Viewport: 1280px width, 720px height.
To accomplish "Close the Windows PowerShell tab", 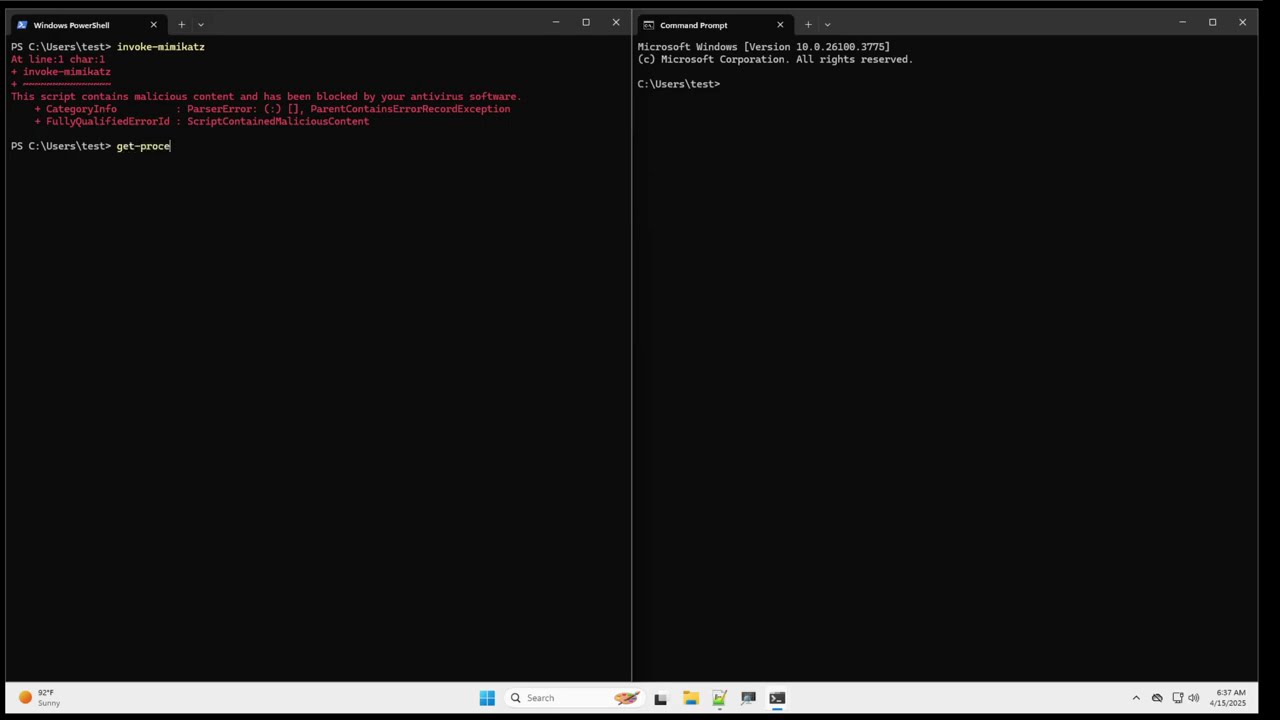I will click(153, 25).
